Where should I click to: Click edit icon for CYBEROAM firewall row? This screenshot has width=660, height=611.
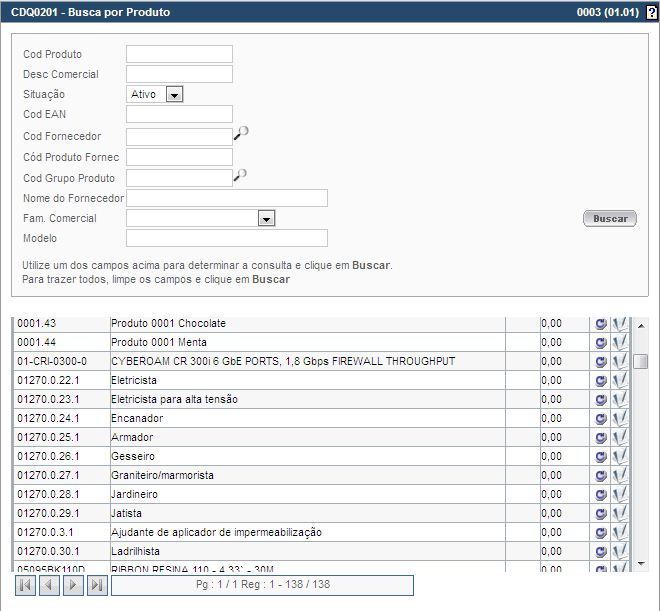point(620,361)
